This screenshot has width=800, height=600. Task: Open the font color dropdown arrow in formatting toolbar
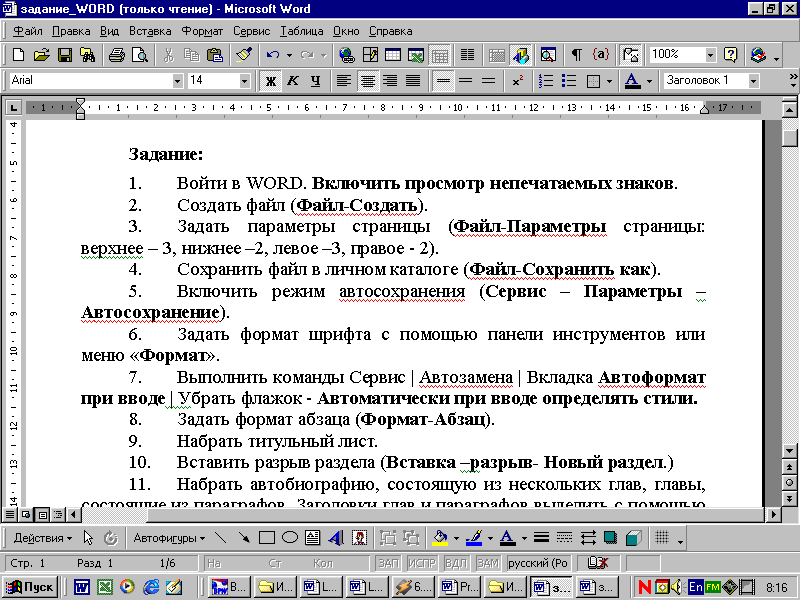649,81
